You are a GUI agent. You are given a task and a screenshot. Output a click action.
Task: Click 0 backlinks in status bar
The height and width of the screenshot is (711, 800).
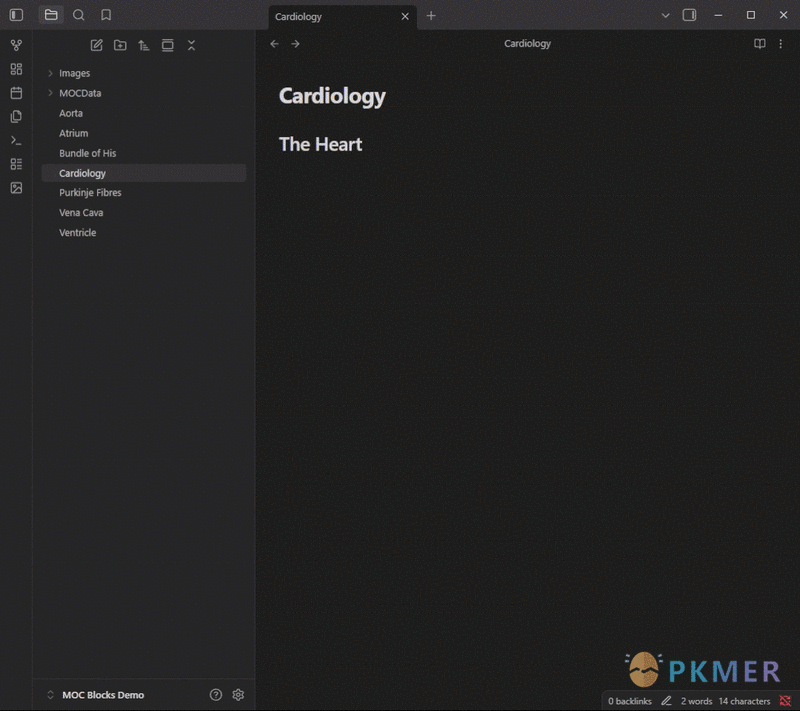pos(630,701)
